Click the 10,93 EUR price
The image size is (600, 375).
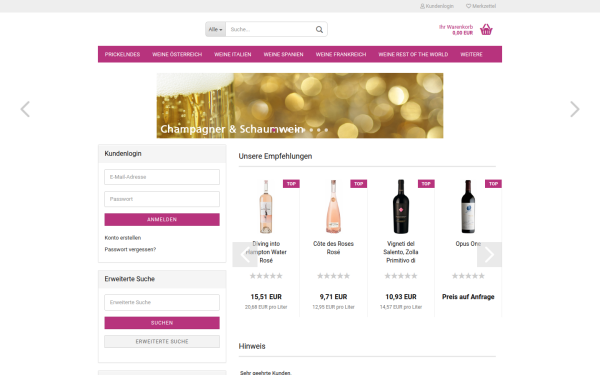401,297
